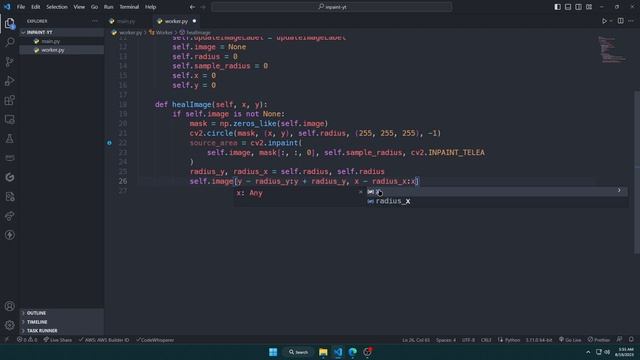Open the Manage gear menu
This screenshot has width=640, height=360.
point(9,325)
